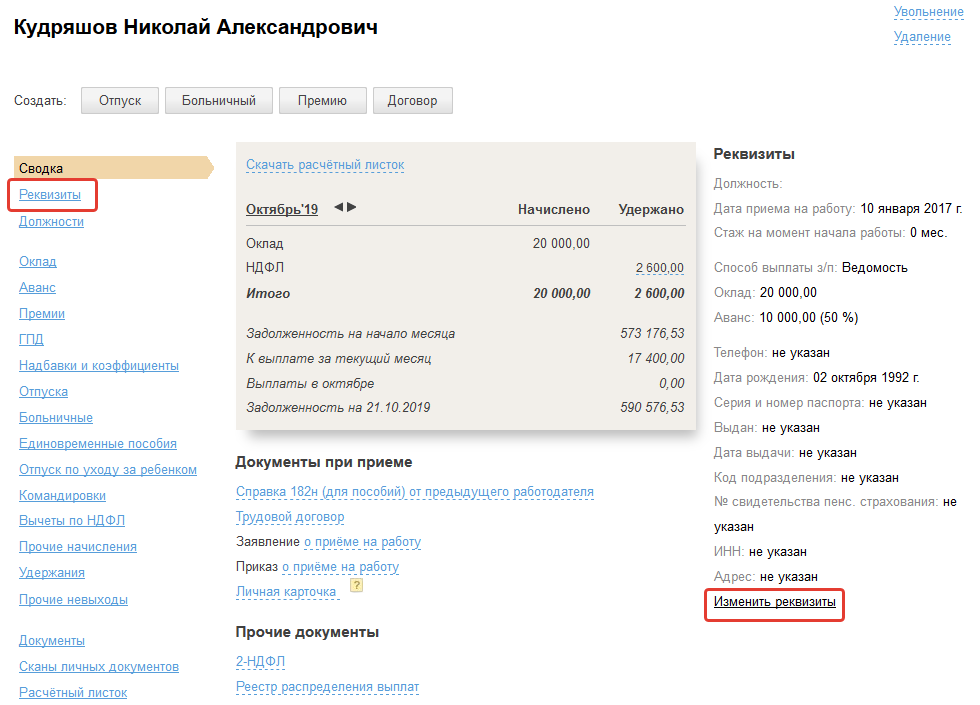Open the Трудовой договор document
The image size is (980, 705).
pyautogui.click(x=290, y=517)
